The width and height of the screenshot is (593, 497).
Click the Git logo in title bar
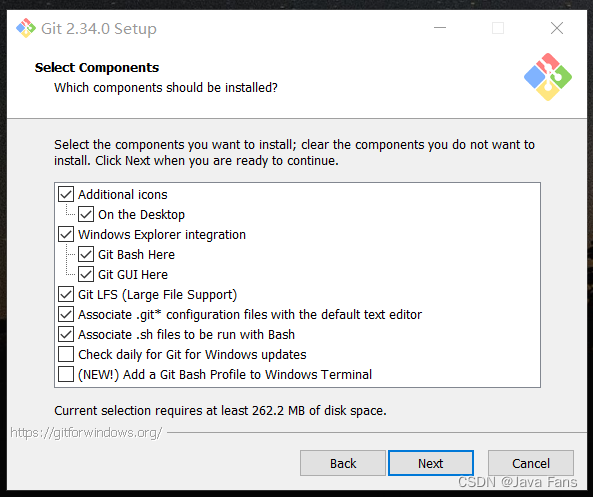click(26, 28)
